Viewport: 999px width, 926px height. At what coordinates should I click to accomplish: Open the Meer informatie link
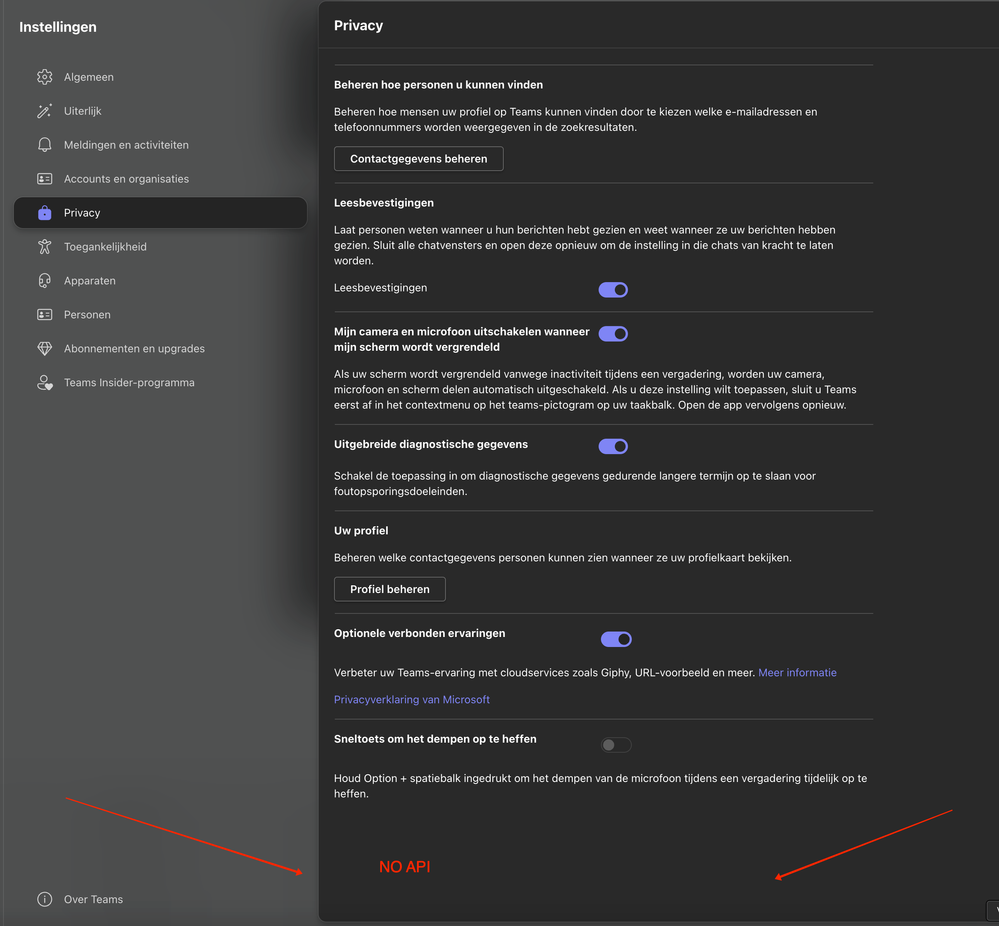[x=797, y=673]
